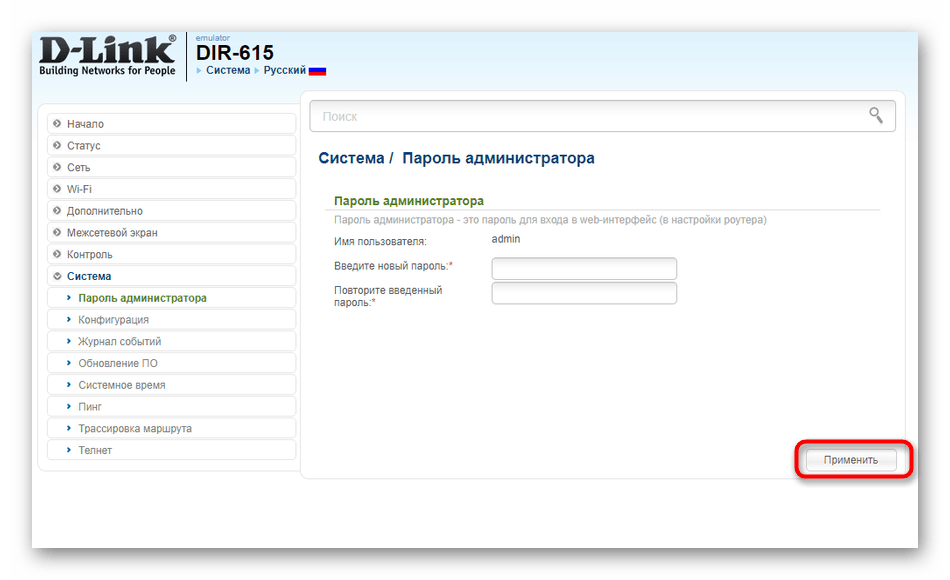Click the search magnifier icon
This screenshot has width=950, height=580.
(x=875, y=115)
